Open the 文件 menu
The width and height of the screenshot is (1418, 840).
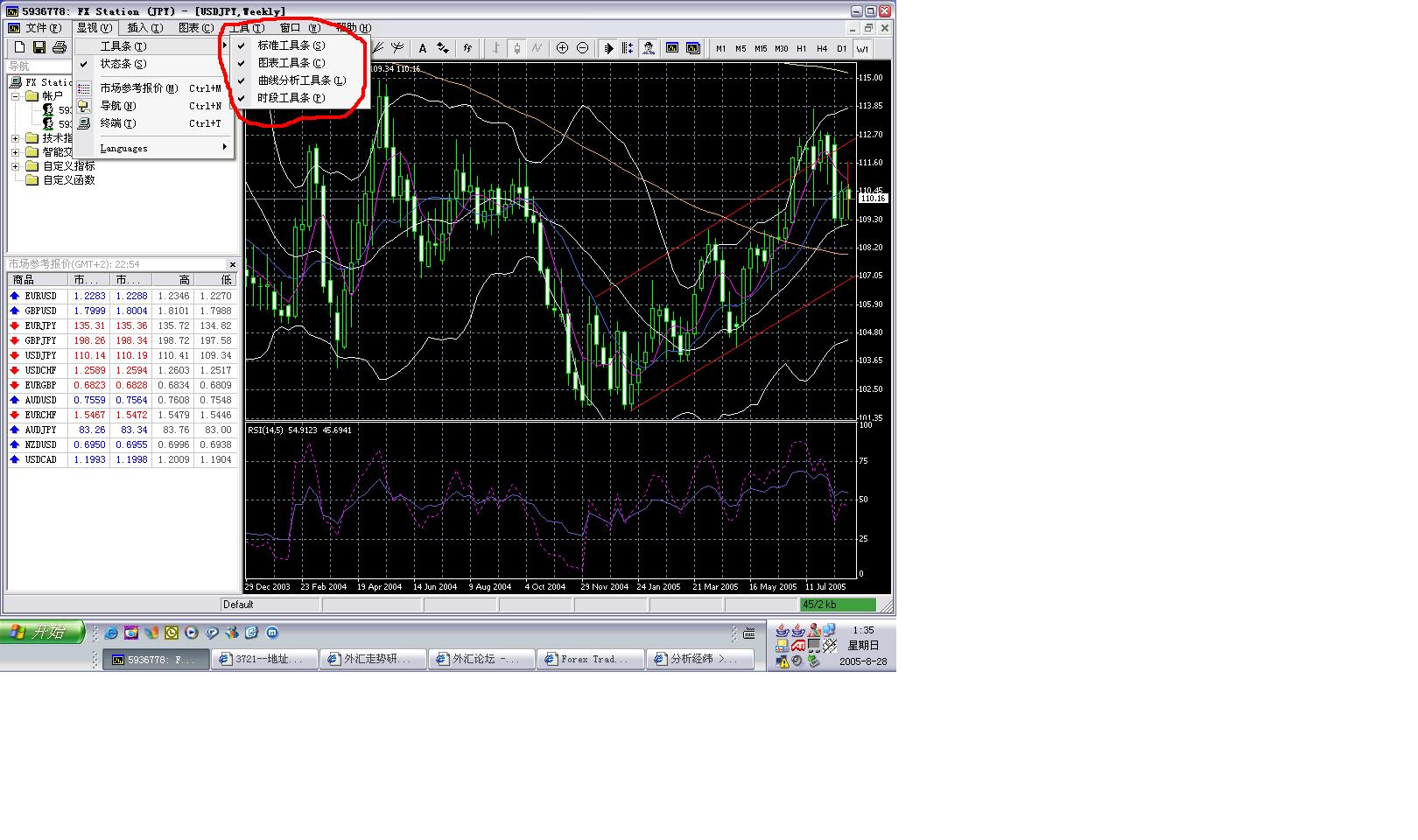[x=43, y=28]
